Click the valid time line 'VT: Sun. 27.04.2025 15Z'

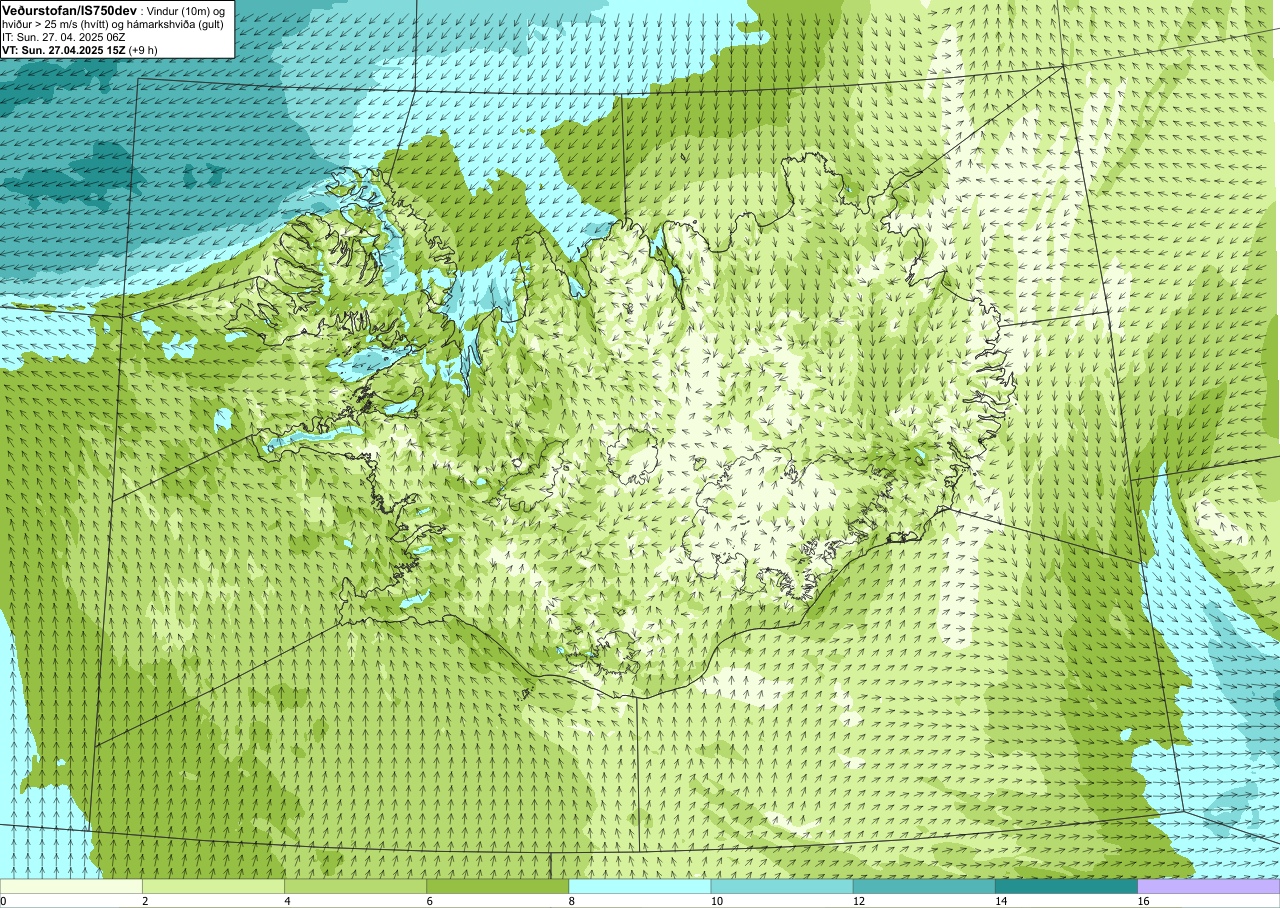pos(64,49)
